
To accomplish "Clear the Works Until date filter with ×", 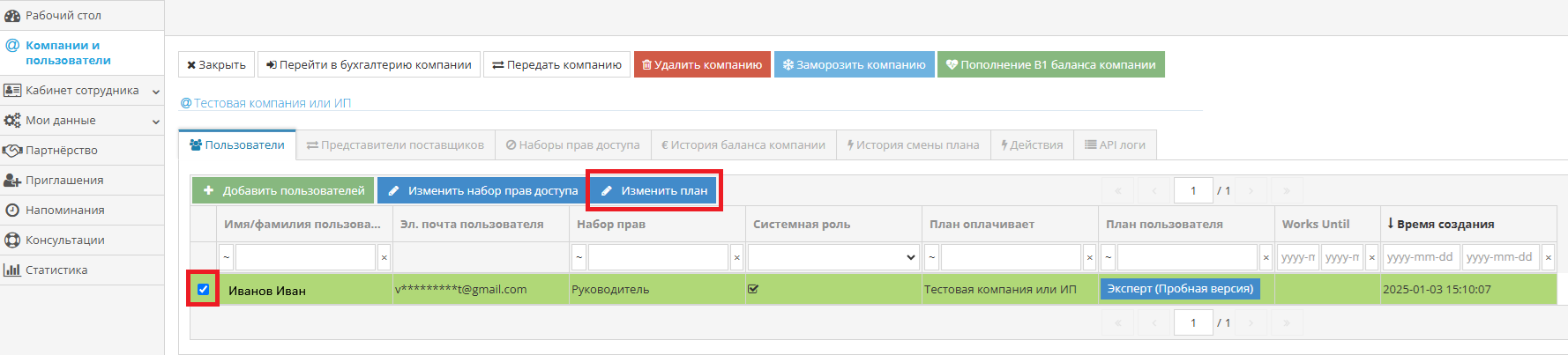I will pyautogui.click(x=1371, y=257).
